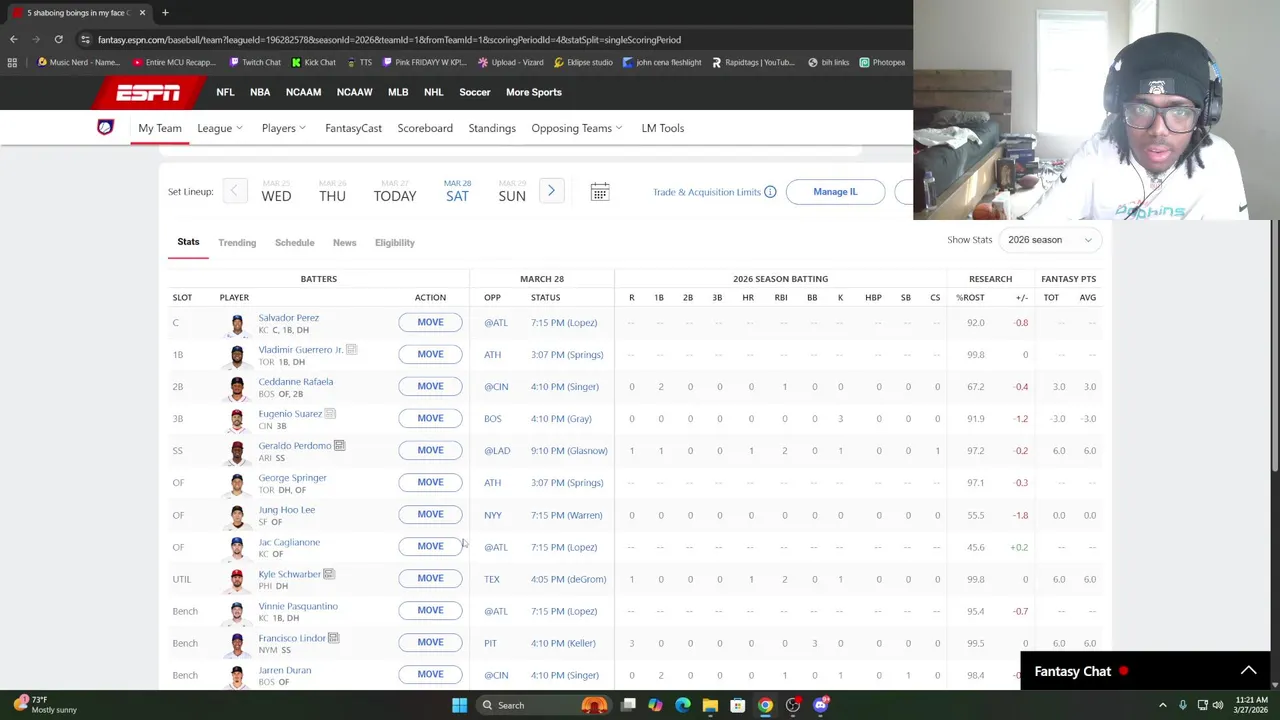Go to next lineup day arrow
Image resolution: width=1280 pixels, height=720 pixels.
coord(551,191)
